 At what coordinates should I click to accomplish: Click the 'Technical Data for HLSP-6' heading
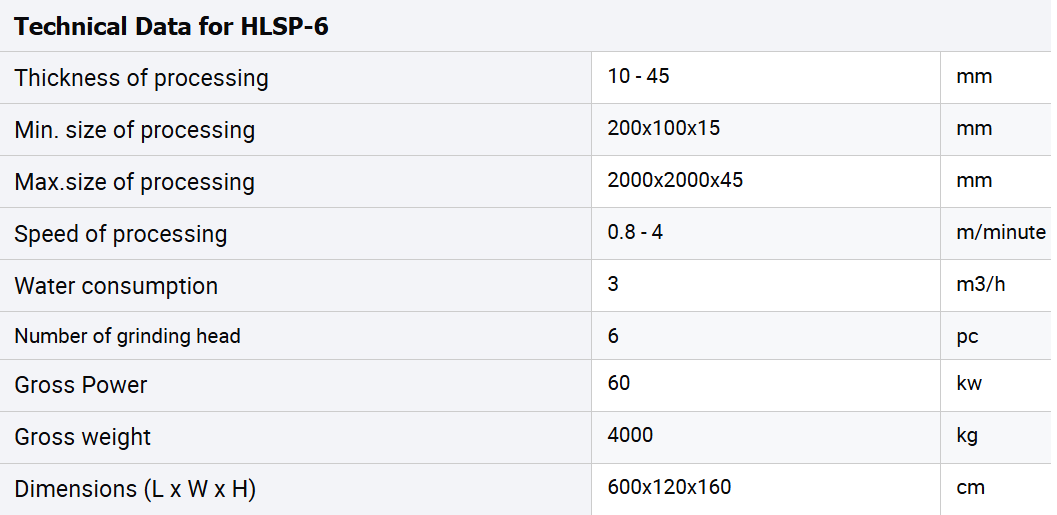click(171, 27)
